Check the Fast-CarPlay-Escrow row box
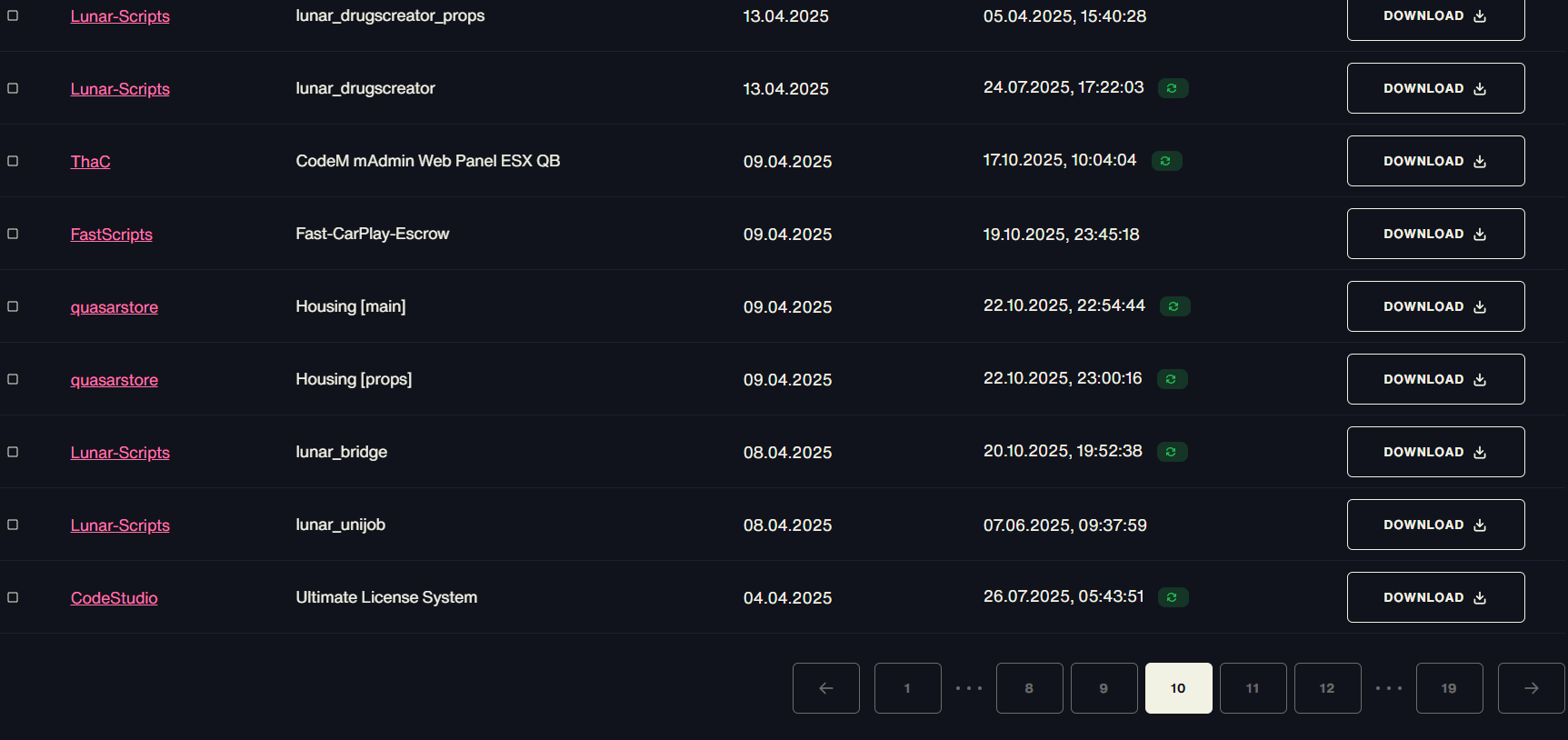Screen dimensions: 1568x740 [x=13, y=234]
